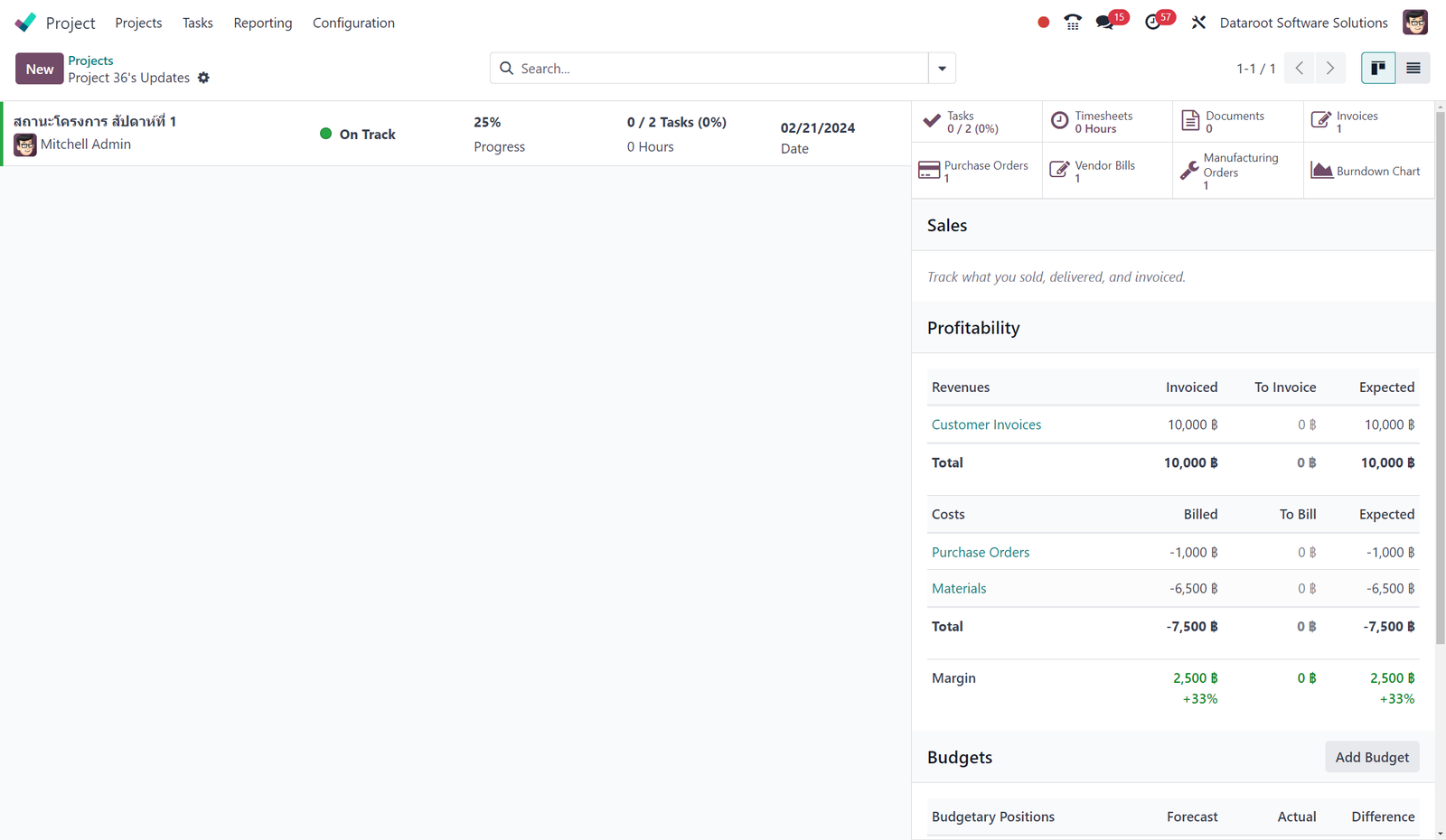Open the settings gear beside Project 36's Updates

coord(203,78)
